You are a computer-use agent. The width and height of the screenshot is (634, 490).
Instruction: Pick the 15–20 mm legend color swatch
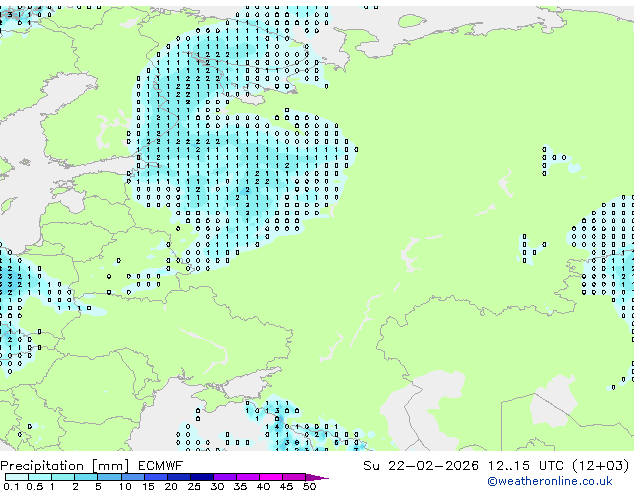click(155, 477)
